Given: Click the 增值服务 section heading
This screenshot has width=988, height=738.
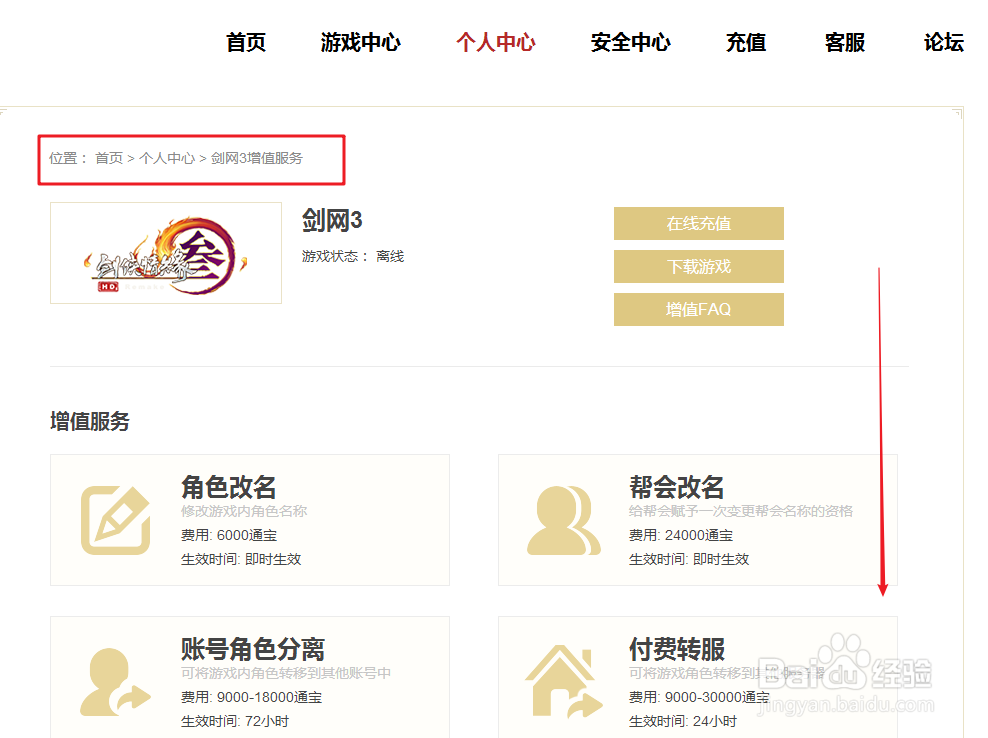Looking at the screenshot, I should click(90, 421).
